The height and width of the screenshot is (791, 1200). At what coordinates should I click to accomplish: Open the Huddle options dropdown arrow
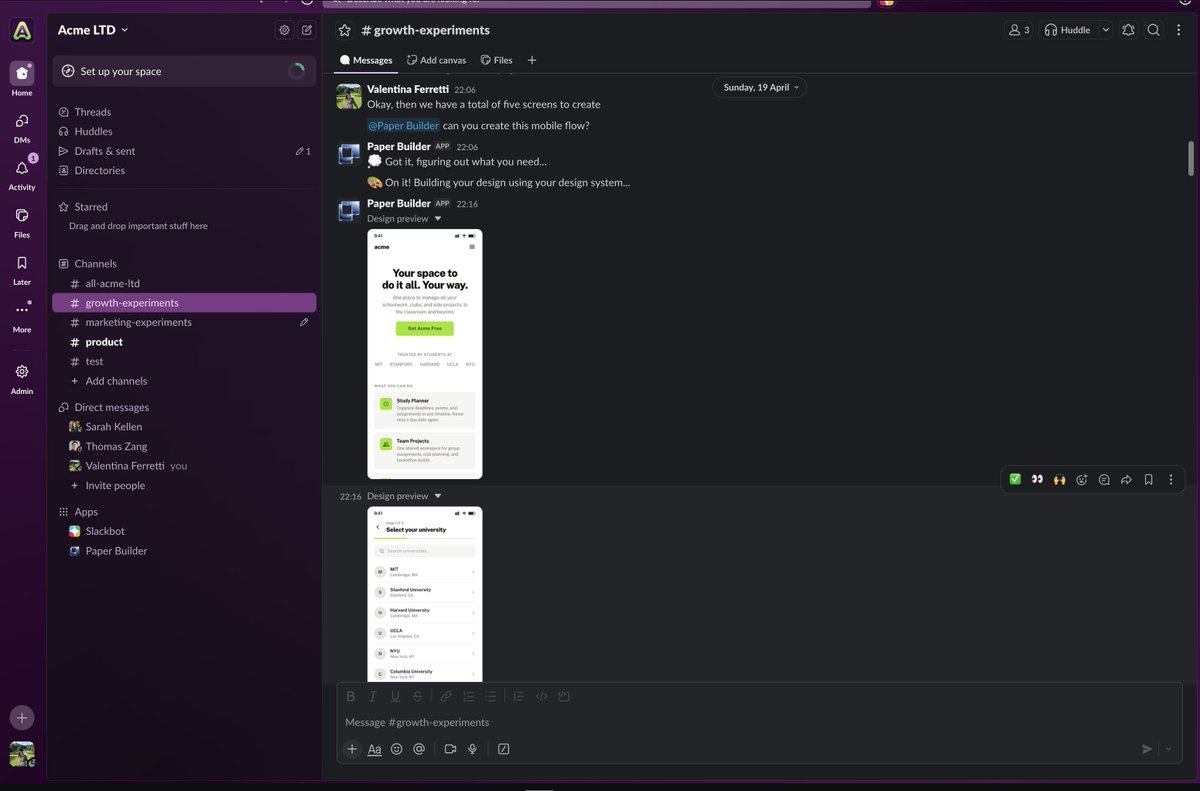[1105, 30]
